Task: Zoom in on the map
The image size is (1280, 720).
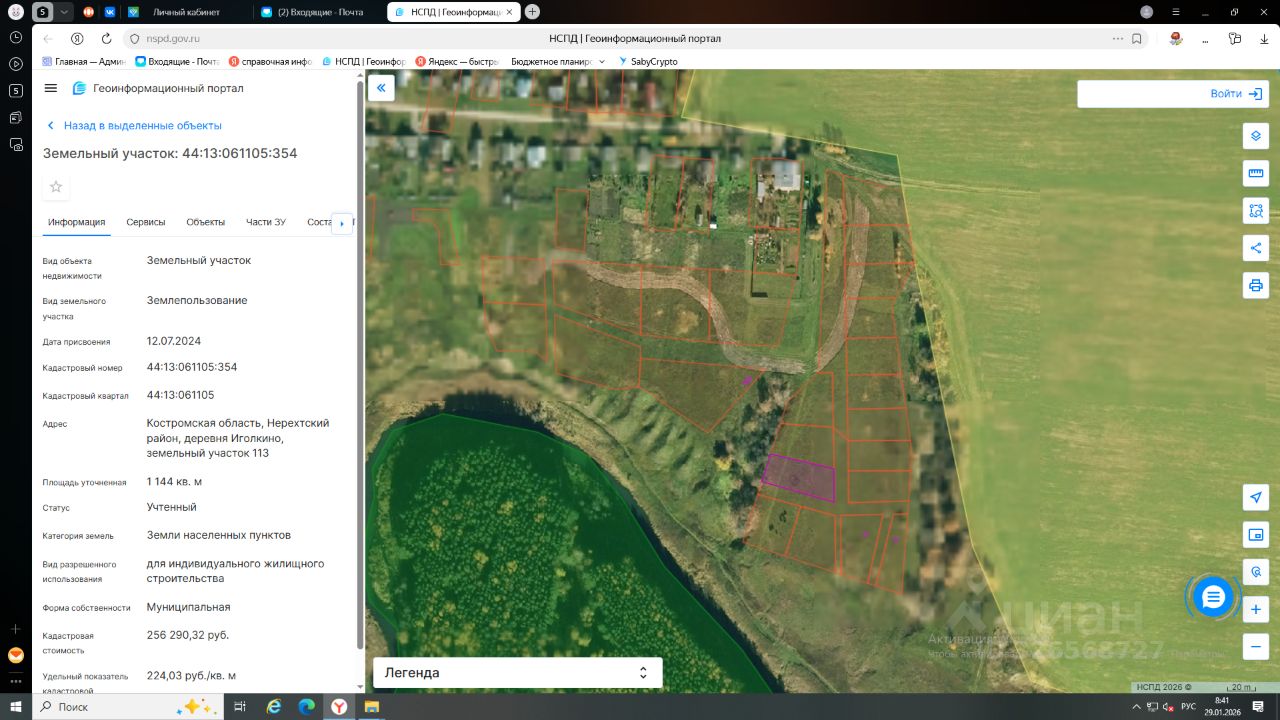Action: pyautogui.click(x=1256, y=609)
